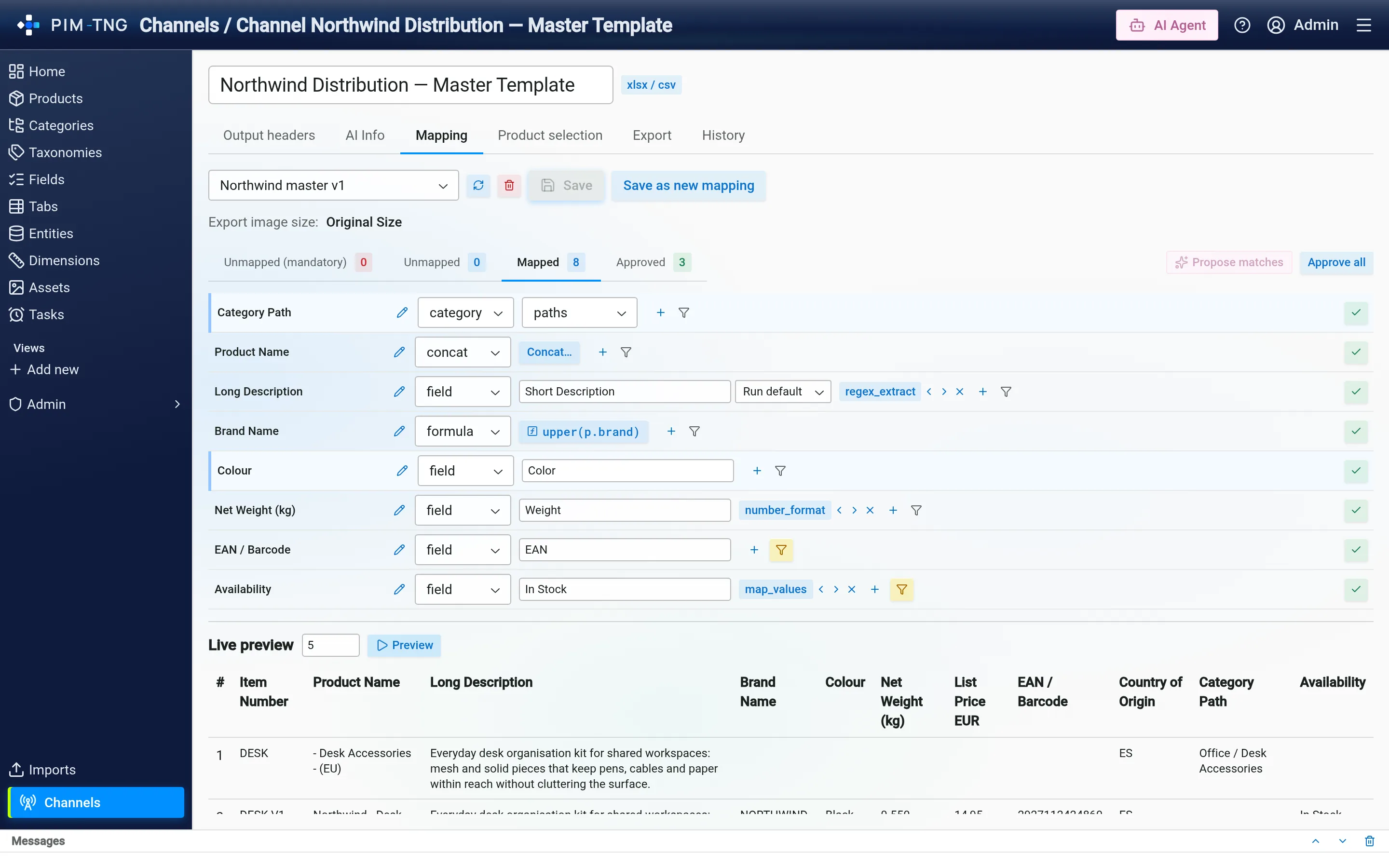Move map_values transformation right

coord(836,590)
